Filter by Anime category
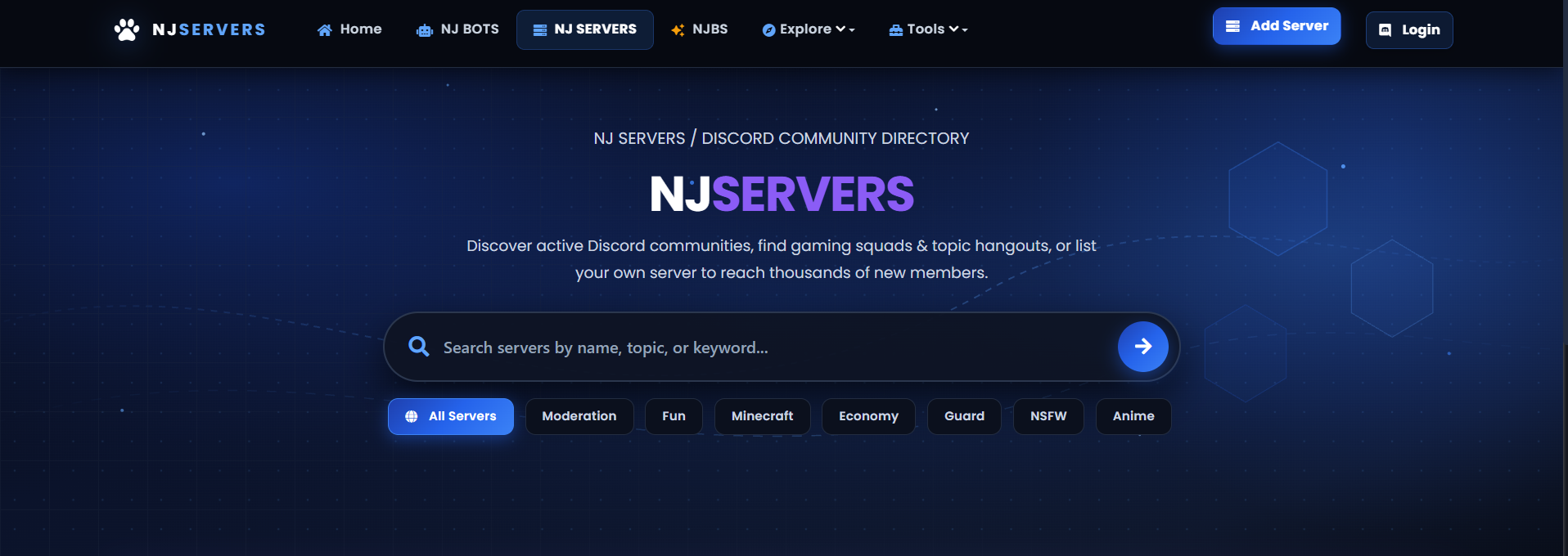The image size is (1568, 556). [x=1133, y=416]
